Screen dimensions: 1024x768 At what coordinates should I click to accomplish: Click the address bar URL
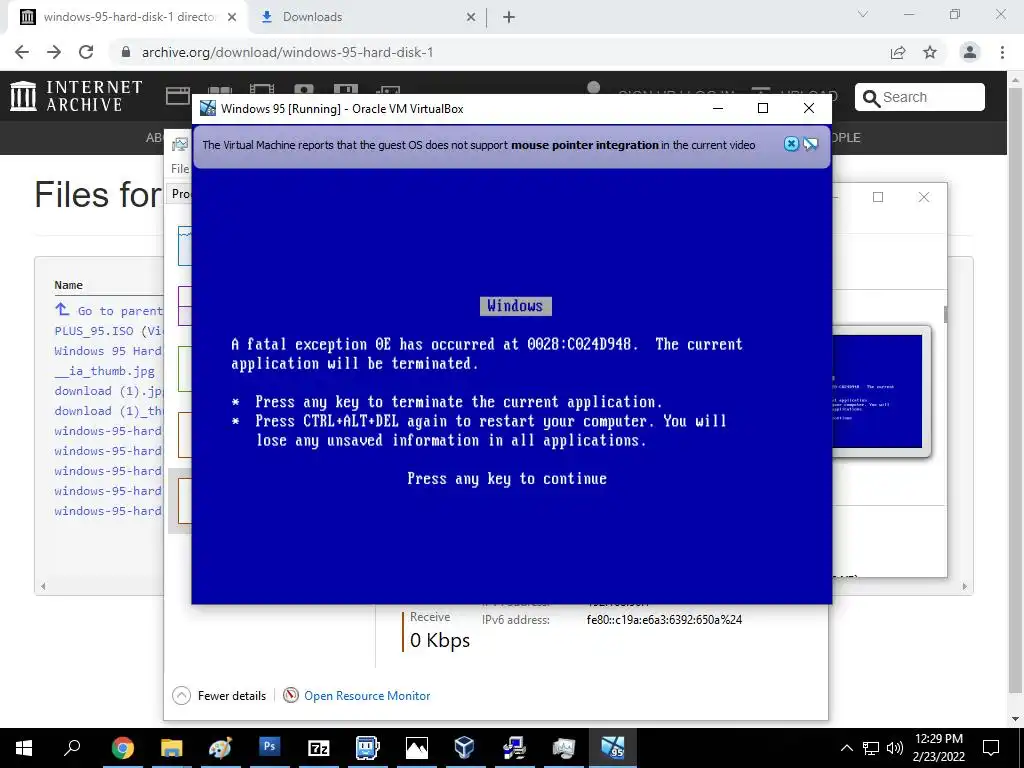point(287,52)
